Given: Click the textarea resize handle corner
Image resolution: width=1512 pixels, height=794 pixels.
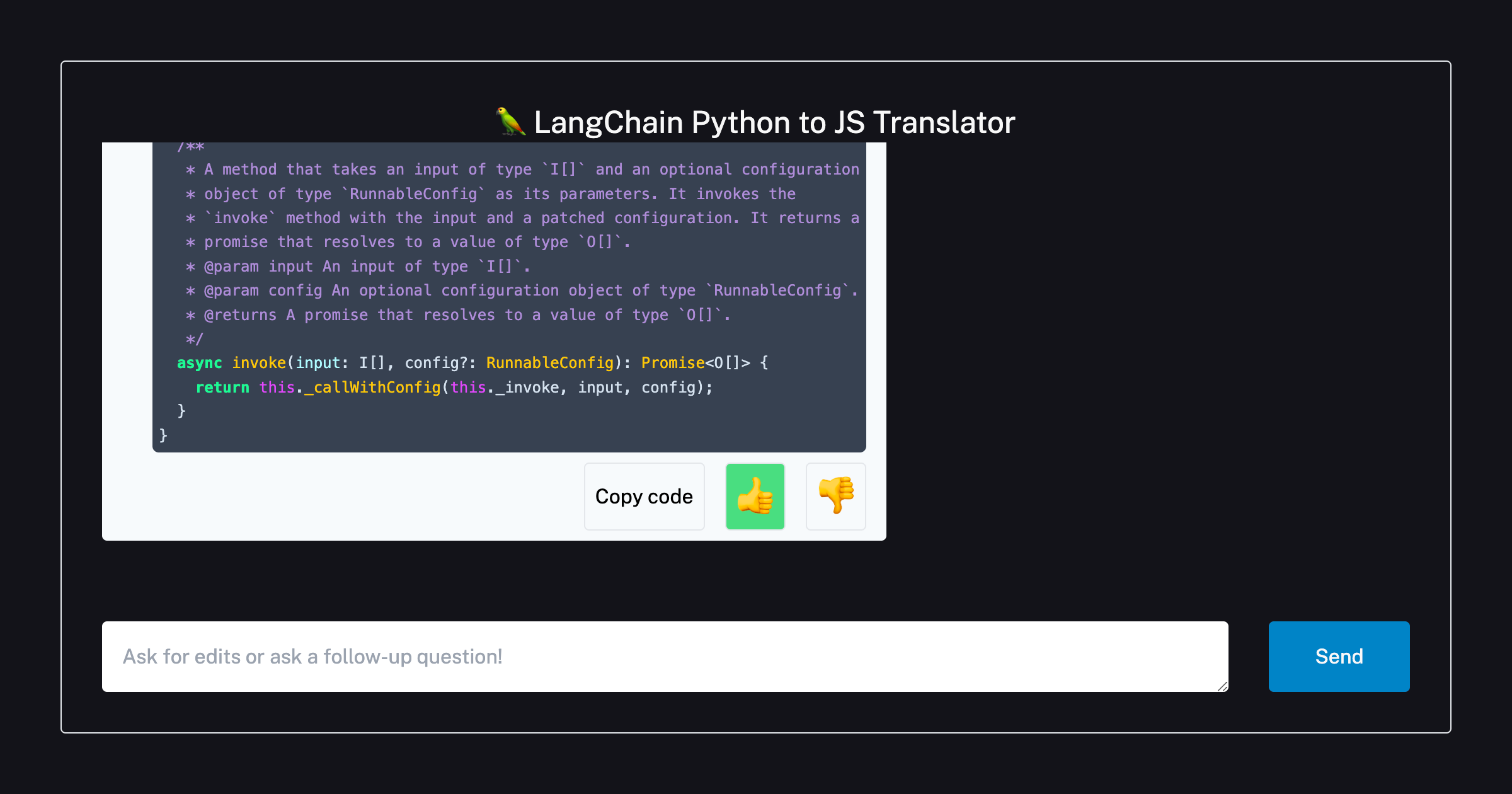Looking at the screenshot, I should 1222,686.
